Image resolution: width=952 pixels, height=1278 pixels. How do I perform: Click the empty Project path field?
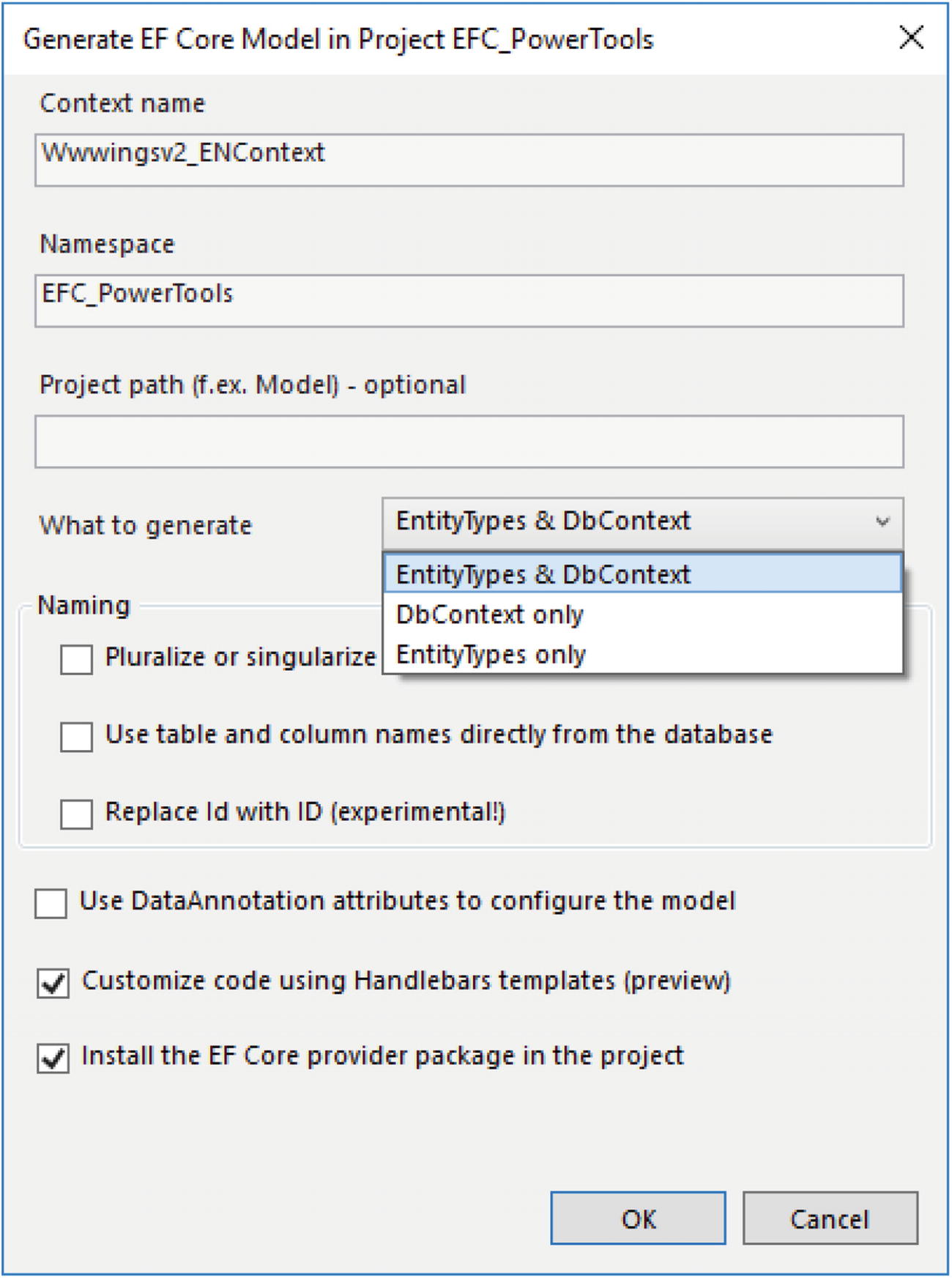[469, 442]
